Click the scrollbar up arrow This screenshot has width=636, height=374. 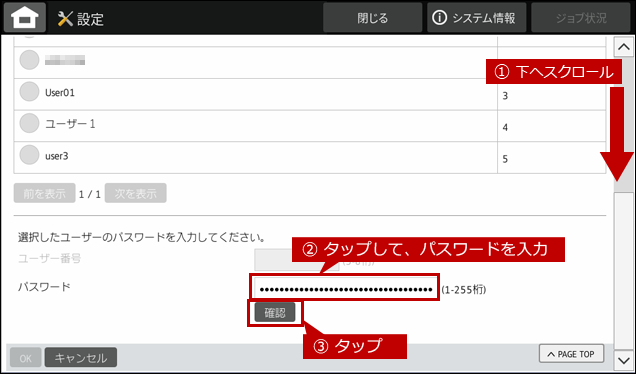pyautogui.click(x=624, y=47)
